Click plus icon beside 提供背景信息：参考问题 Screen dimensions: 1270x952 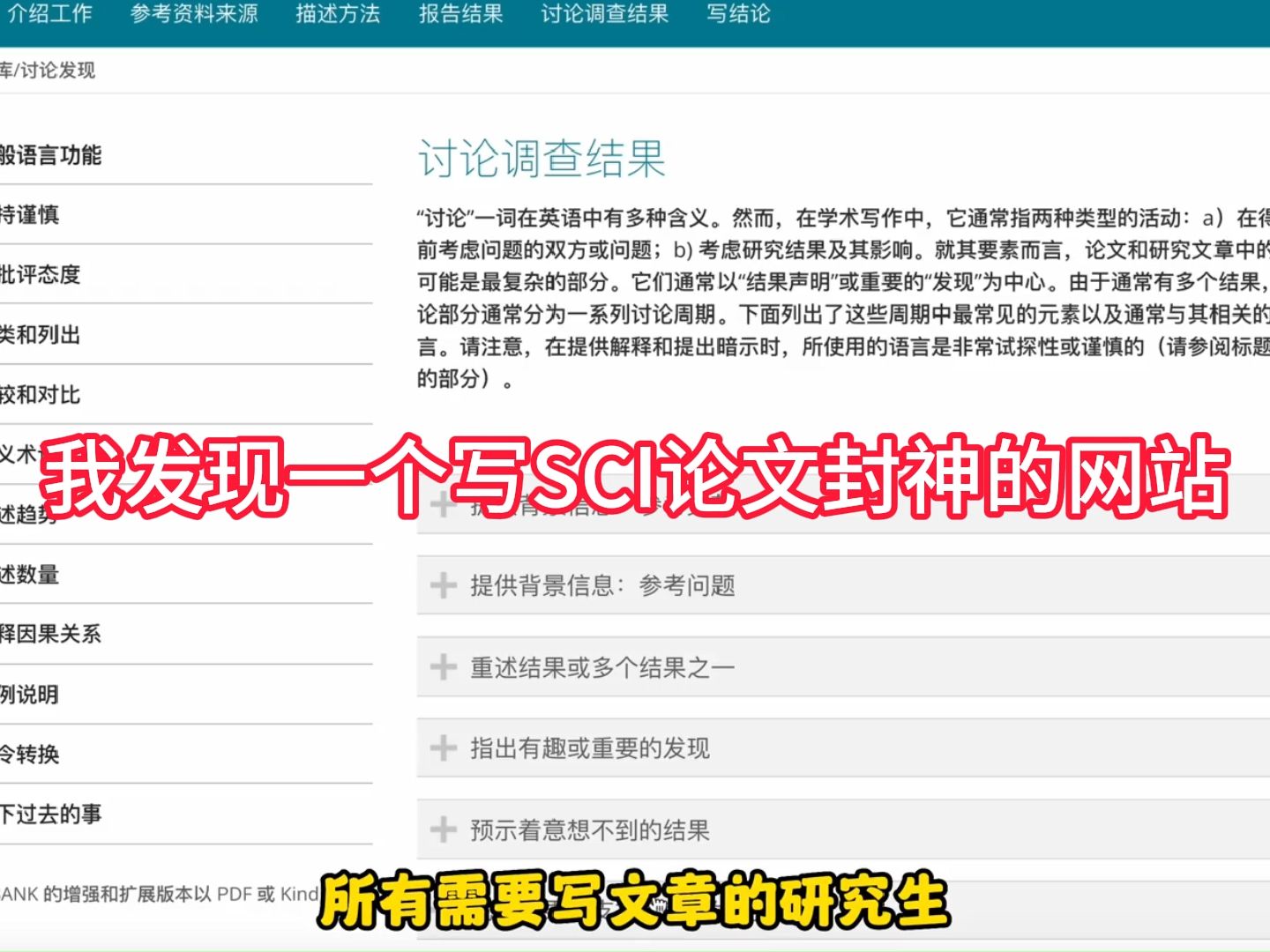coord(443,585)
